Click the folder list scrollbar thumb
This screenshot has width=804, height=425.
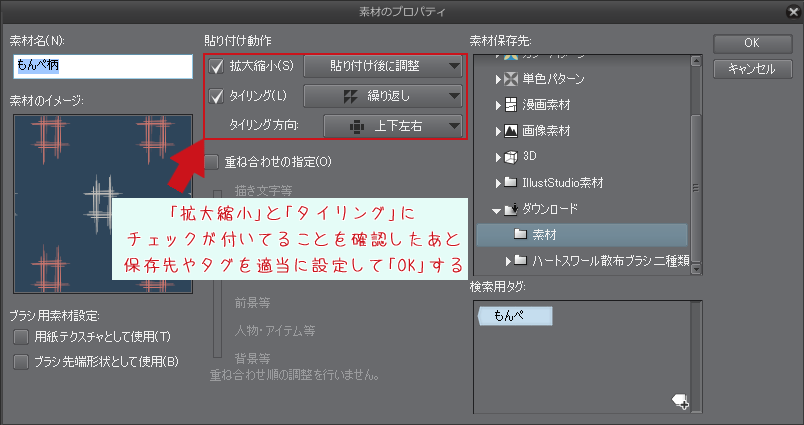pos(696,188)
